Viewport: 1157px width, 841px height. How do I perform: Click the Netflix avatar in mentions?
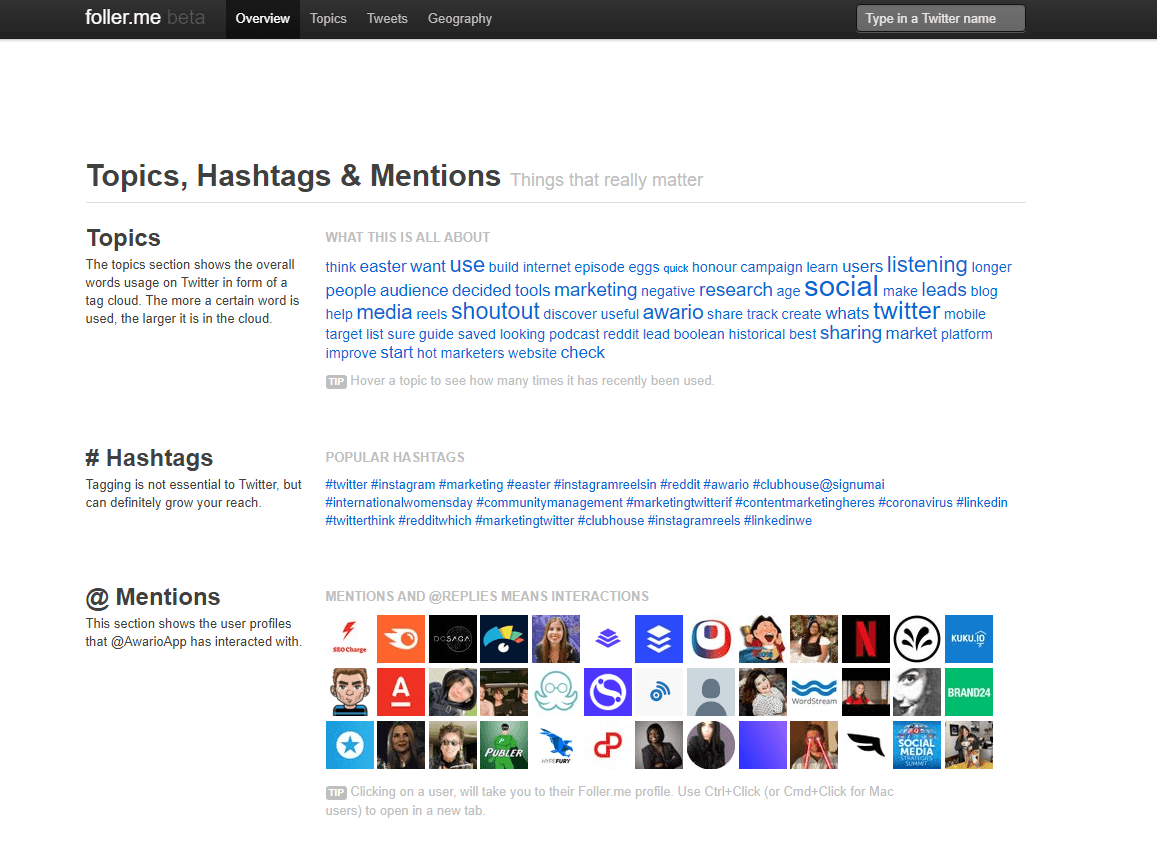click(866, 639)
